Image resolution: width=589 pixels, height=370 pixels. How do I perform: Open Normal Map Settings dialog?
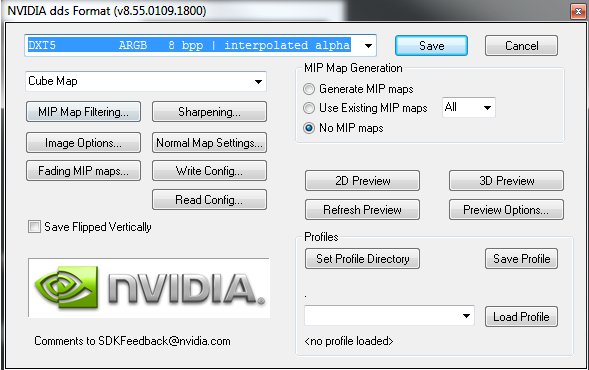click(209, 143)
